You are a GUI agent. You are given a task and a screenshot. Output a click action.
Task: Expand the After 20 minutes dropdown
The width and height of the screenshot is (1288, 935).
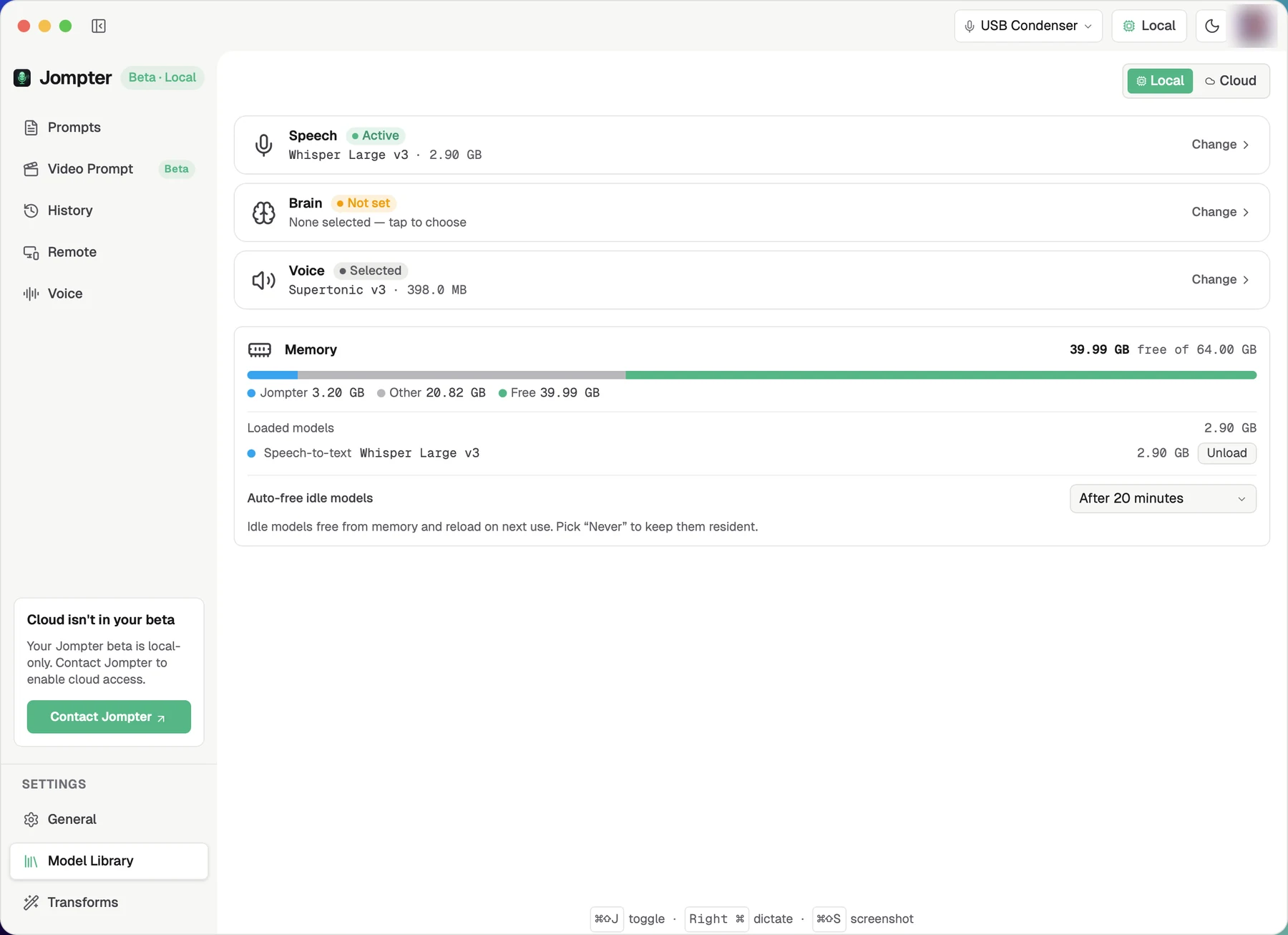pyautogui.click(x=1163, y=498)
